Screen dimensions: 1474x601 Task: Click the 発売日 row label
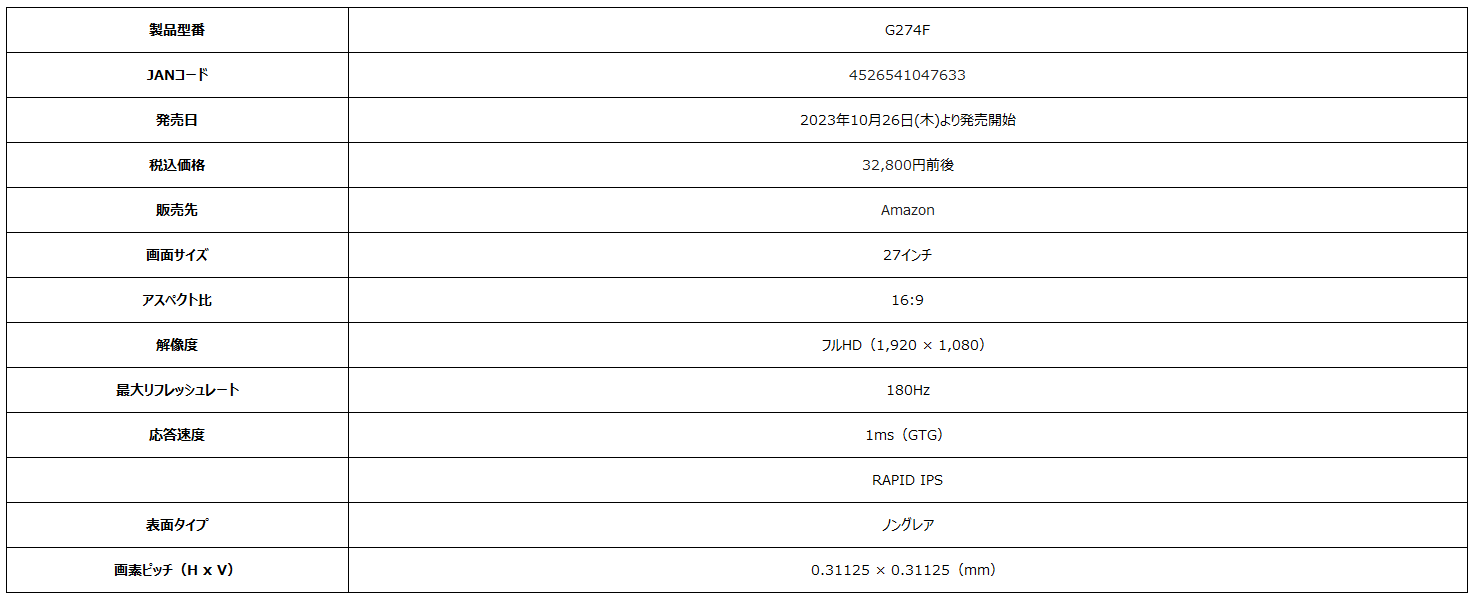click(177, 120)
